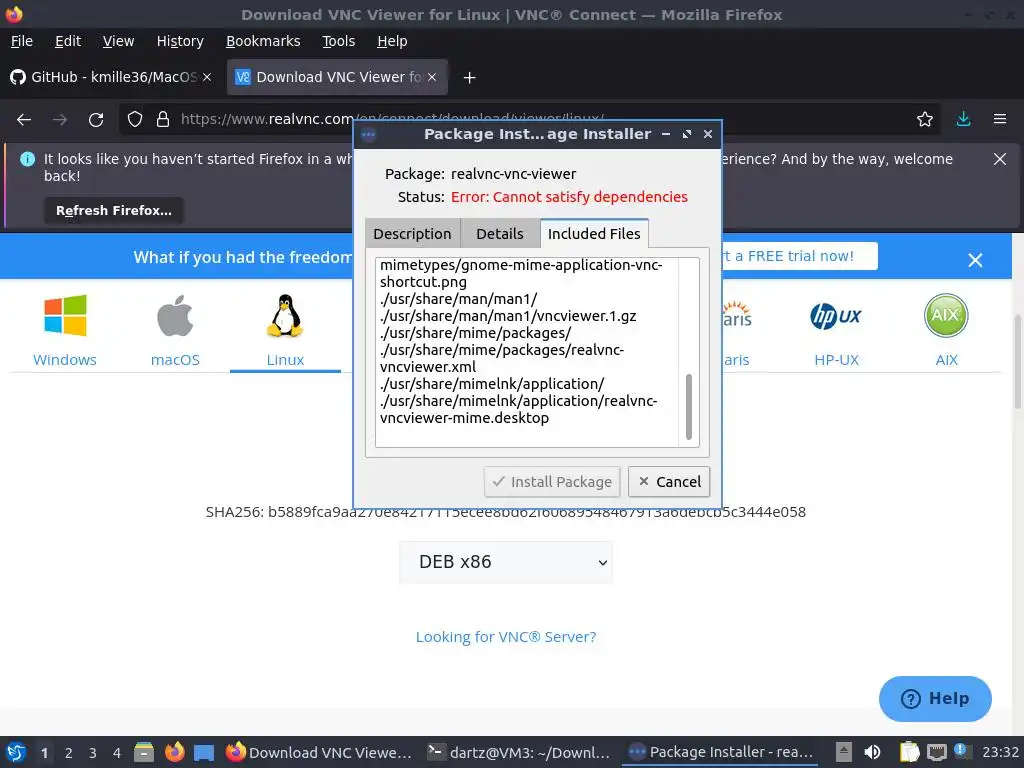This screenshot has width=1024, height=768.
Task: Click the included files list scrollbar
Action: coord(688,407)
